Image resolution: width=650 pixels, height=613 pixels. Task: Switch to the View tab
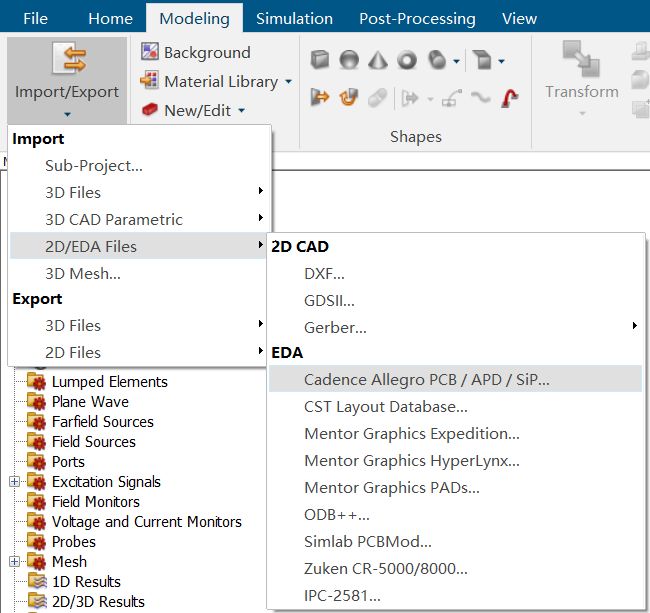(x=519, y=19)
